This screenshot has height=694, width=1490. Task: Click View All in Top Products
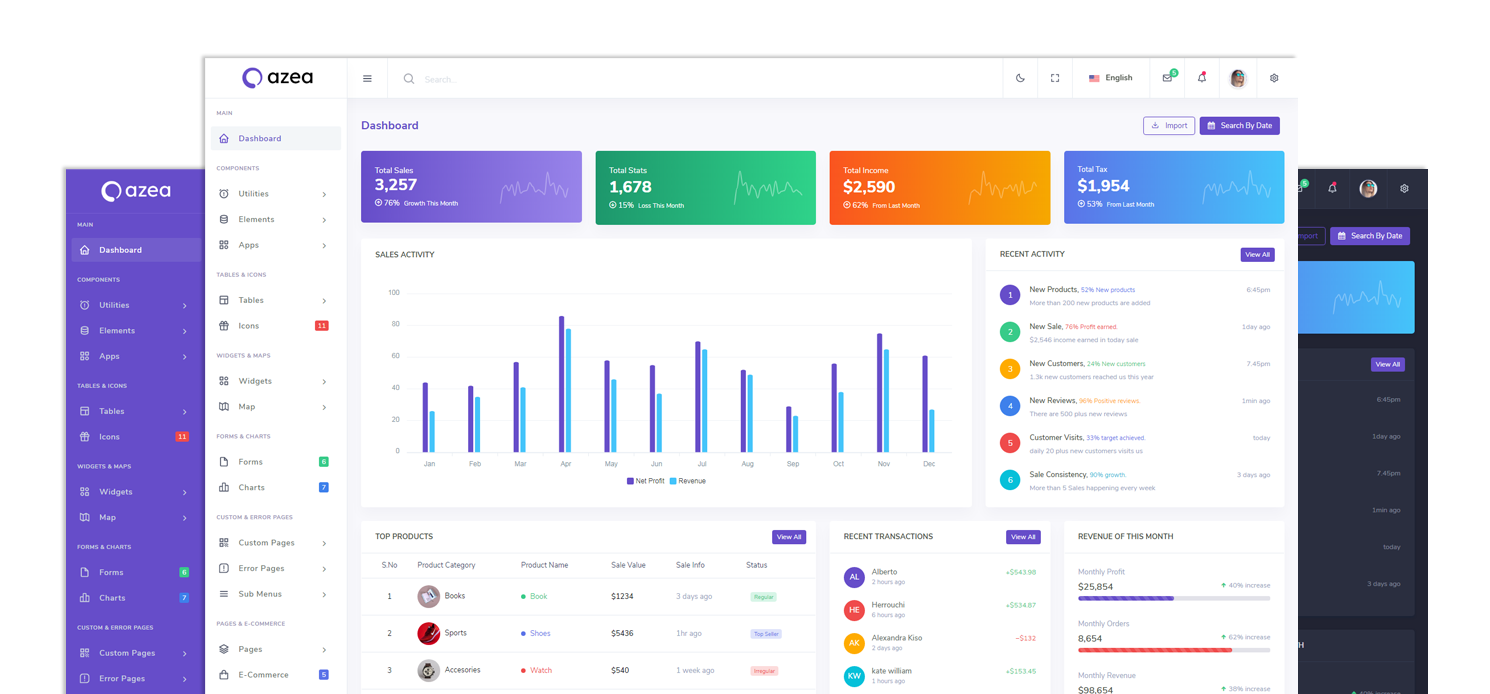coord(788,537)
